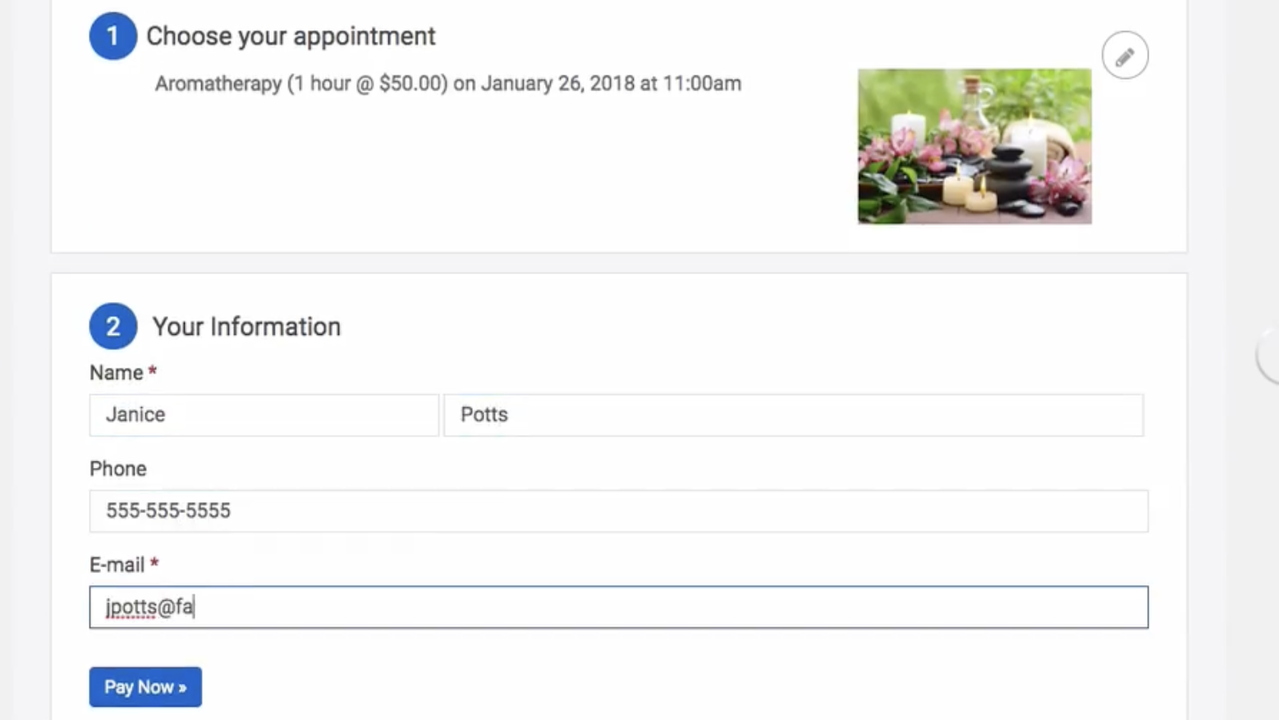This screenshot has width=1279, height=720.
Task: Focus the first name field containing Janice
Action: (x=264, y=415)
